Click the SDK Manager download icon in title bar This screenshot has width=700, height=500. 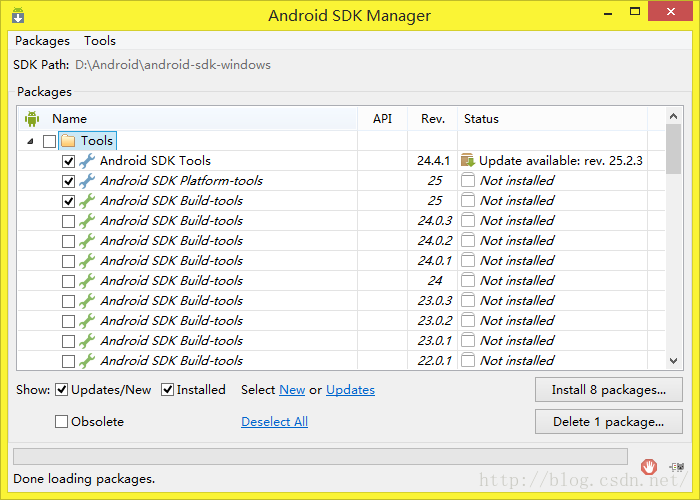pos(18,15)
